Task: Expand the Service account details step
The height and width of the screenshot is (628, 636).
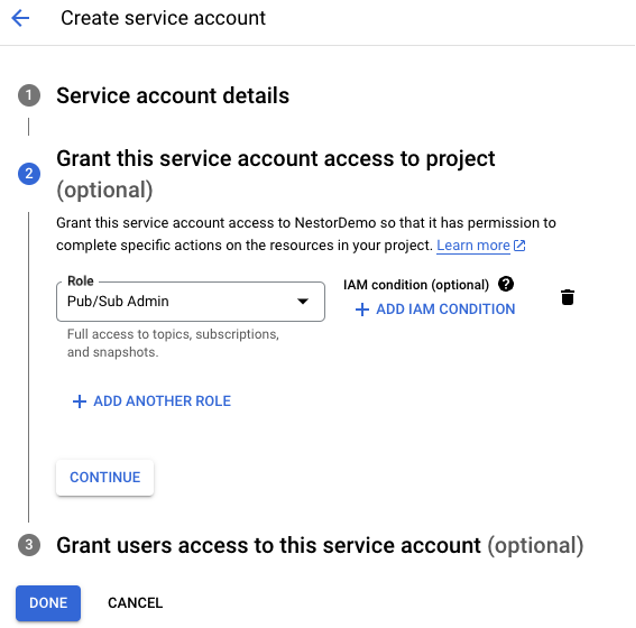Action: [x=173, y=96]
